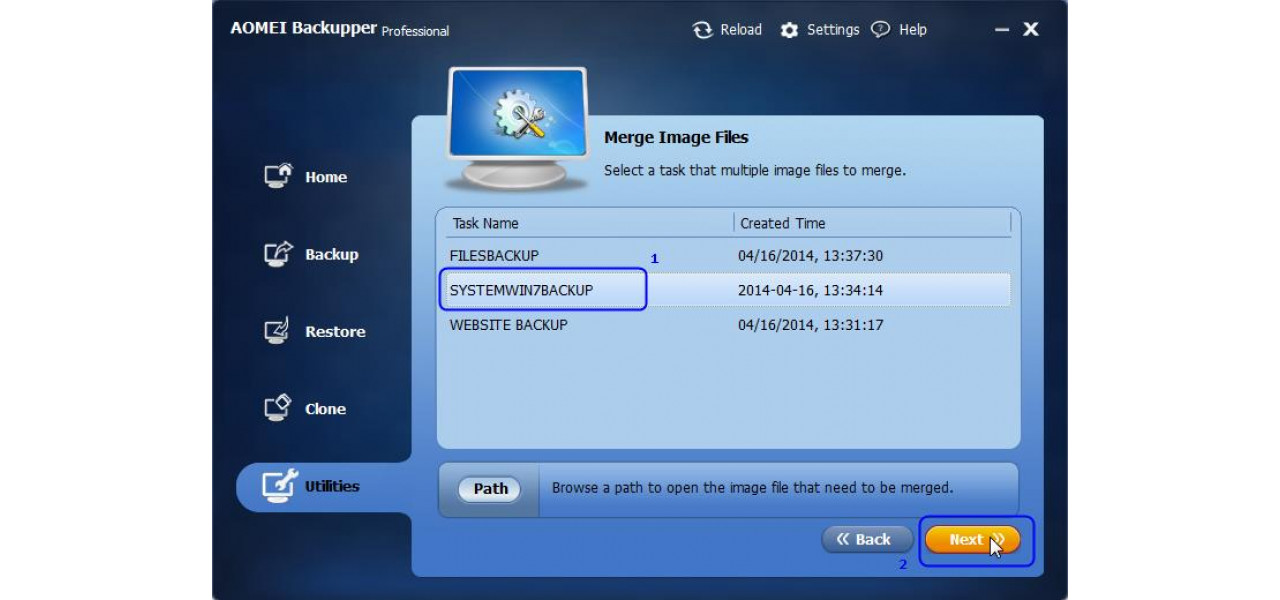
Task: Click the Reload arrows icon
Action: tap(703, 30)
